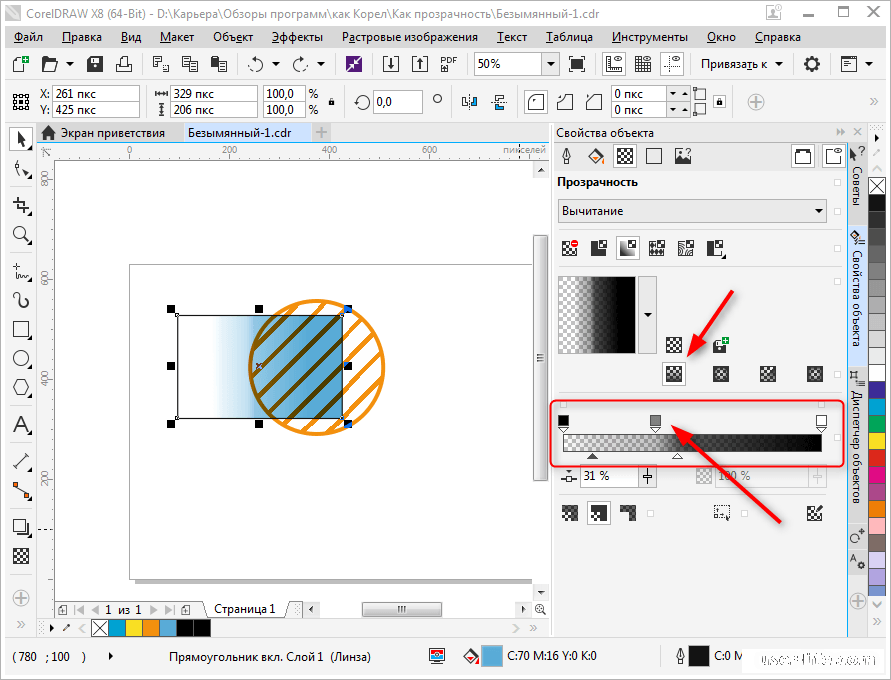This screenshot has height=680, width=891.
Task: Select the conical fountain transparency button
Action: point(768,374)
